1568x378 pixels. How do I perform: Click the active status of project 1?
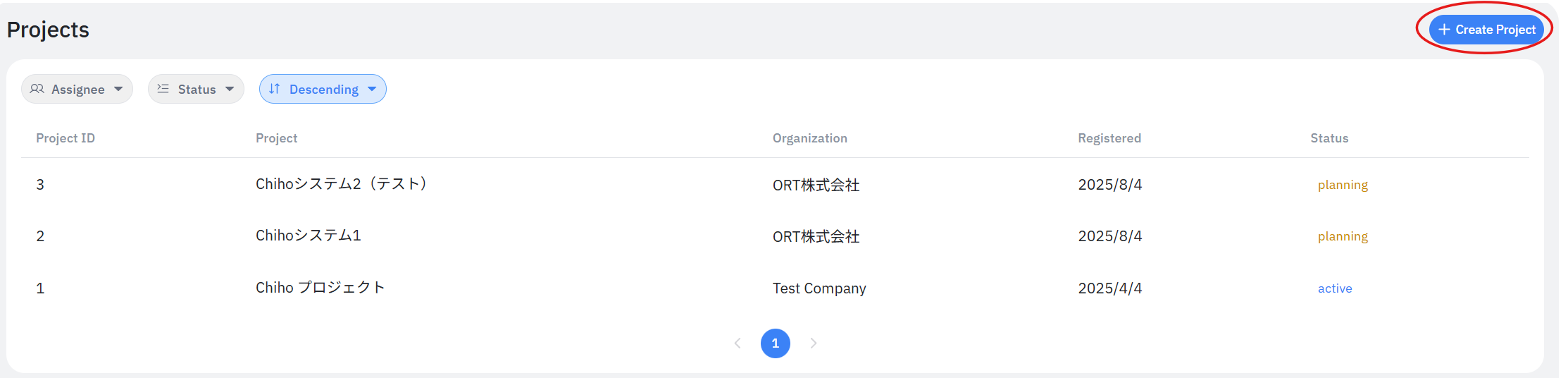coord(1334,288)
